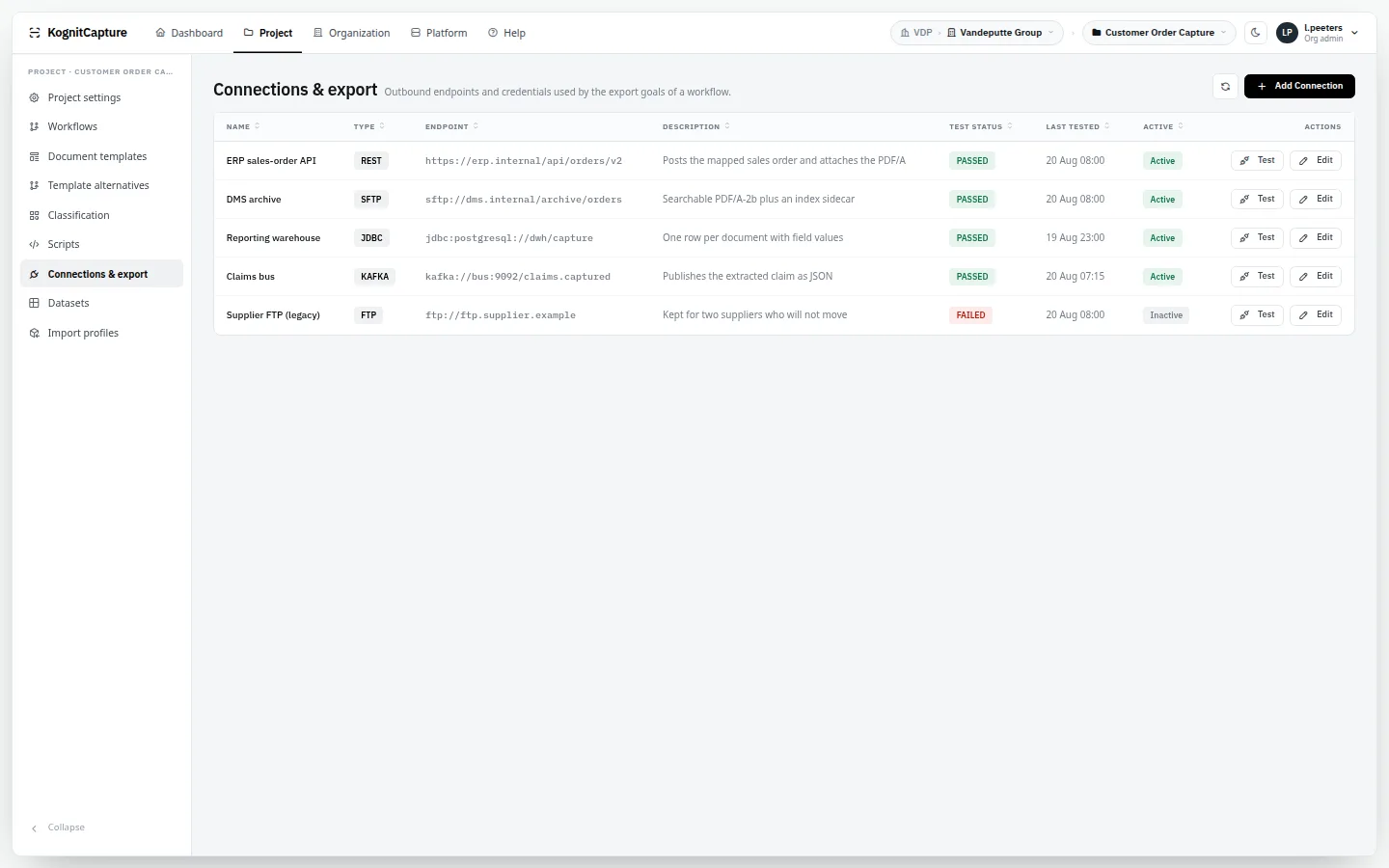Select Connections & export in sidebar
Image resolution: width=1389 pixels, height=868 pixels.
pos(101,274)
